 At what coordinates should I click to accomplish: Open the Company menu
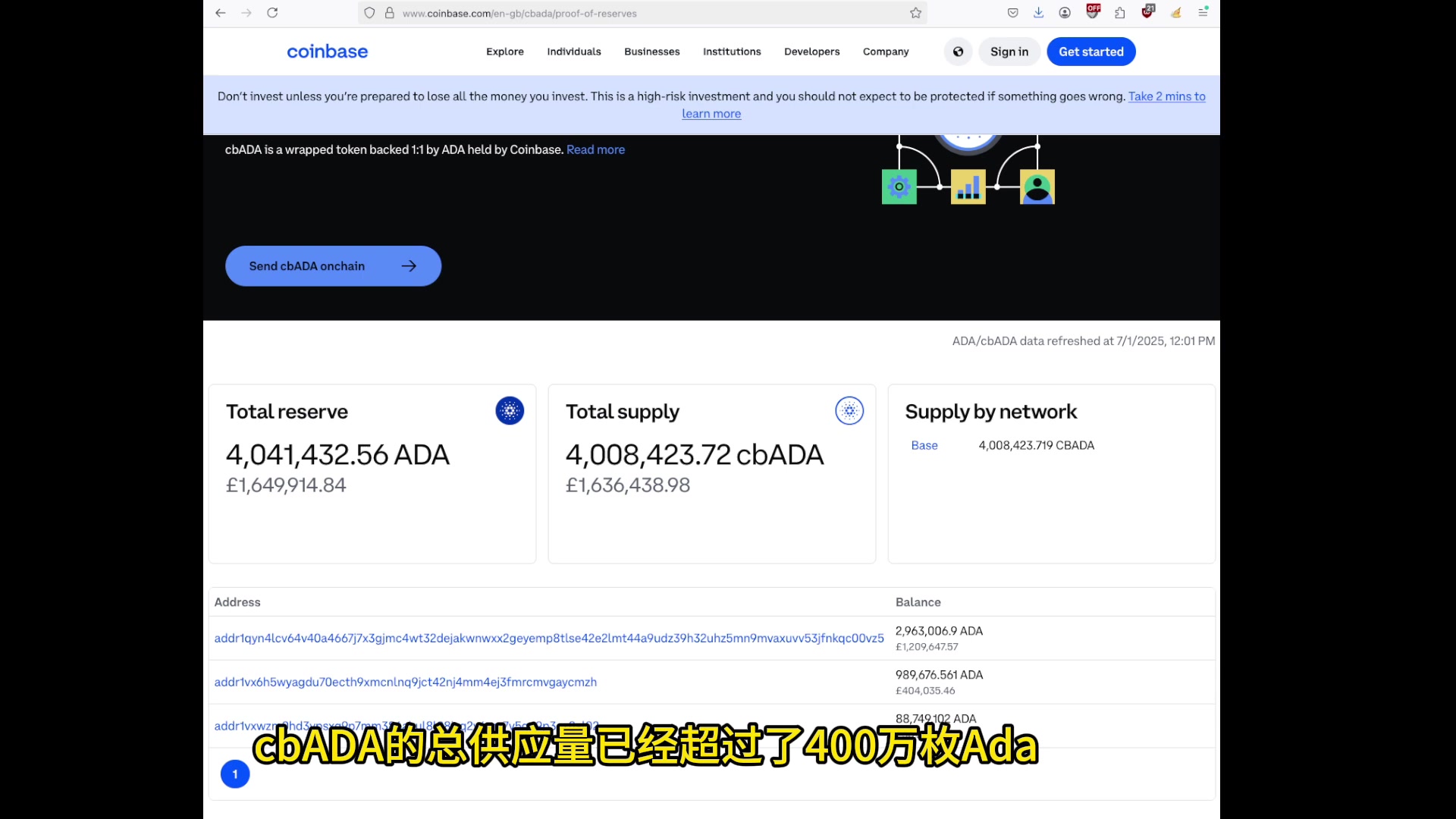click(886, 52)
